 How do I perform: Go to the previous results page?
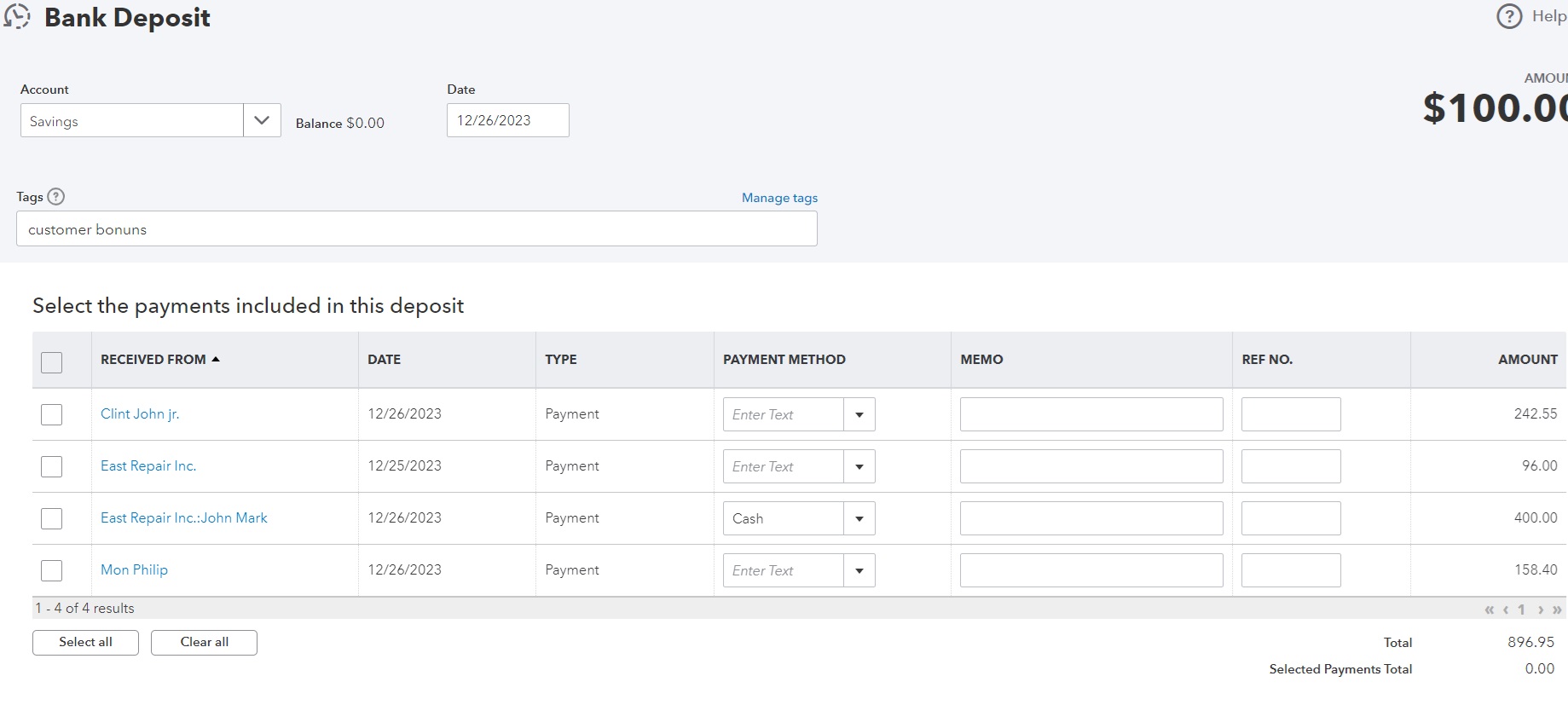(x=1506, y=610)
